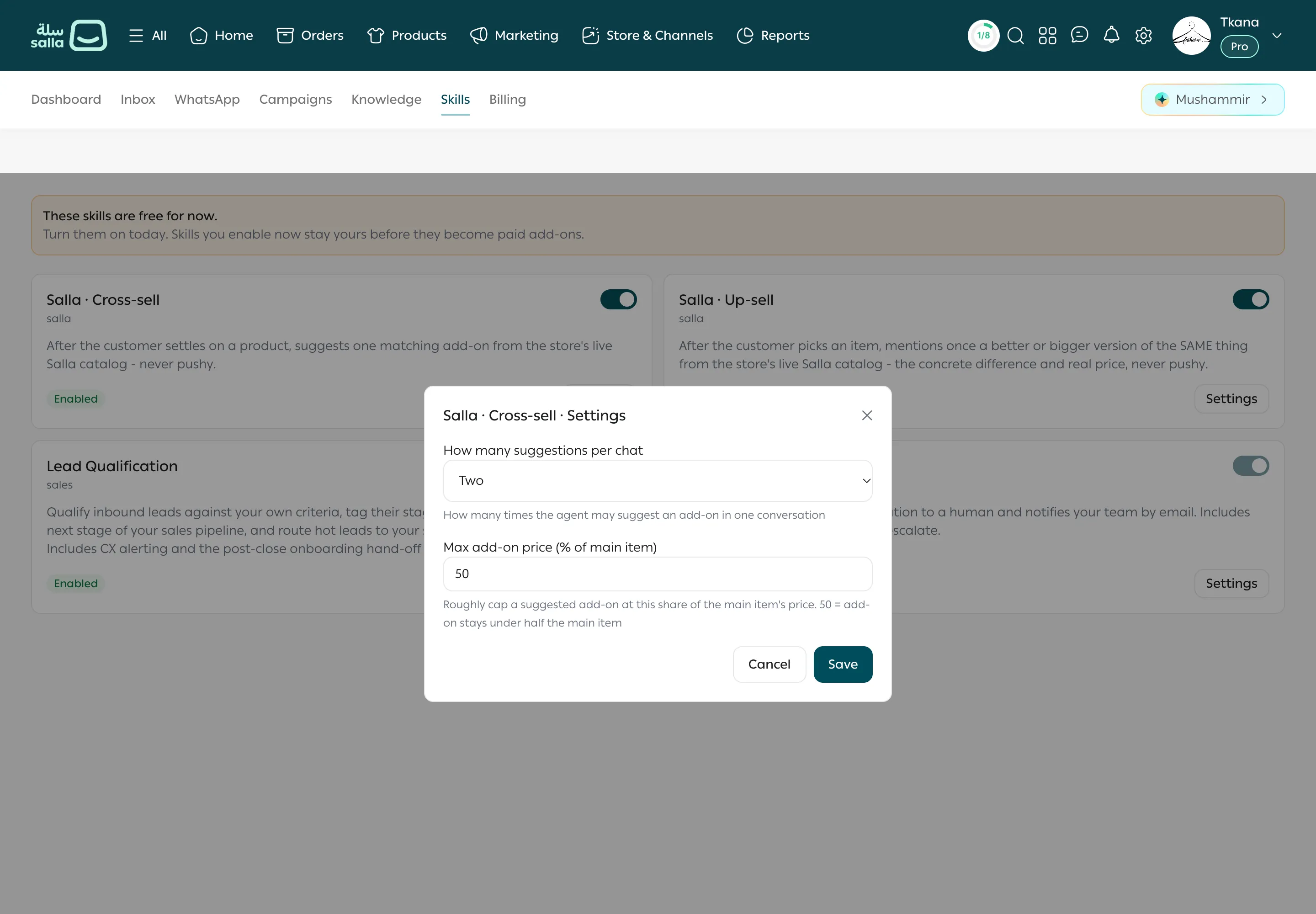Screen dimensions: 1316x914
Task: Open Store & Channels
Action: [x=647, y=36]
